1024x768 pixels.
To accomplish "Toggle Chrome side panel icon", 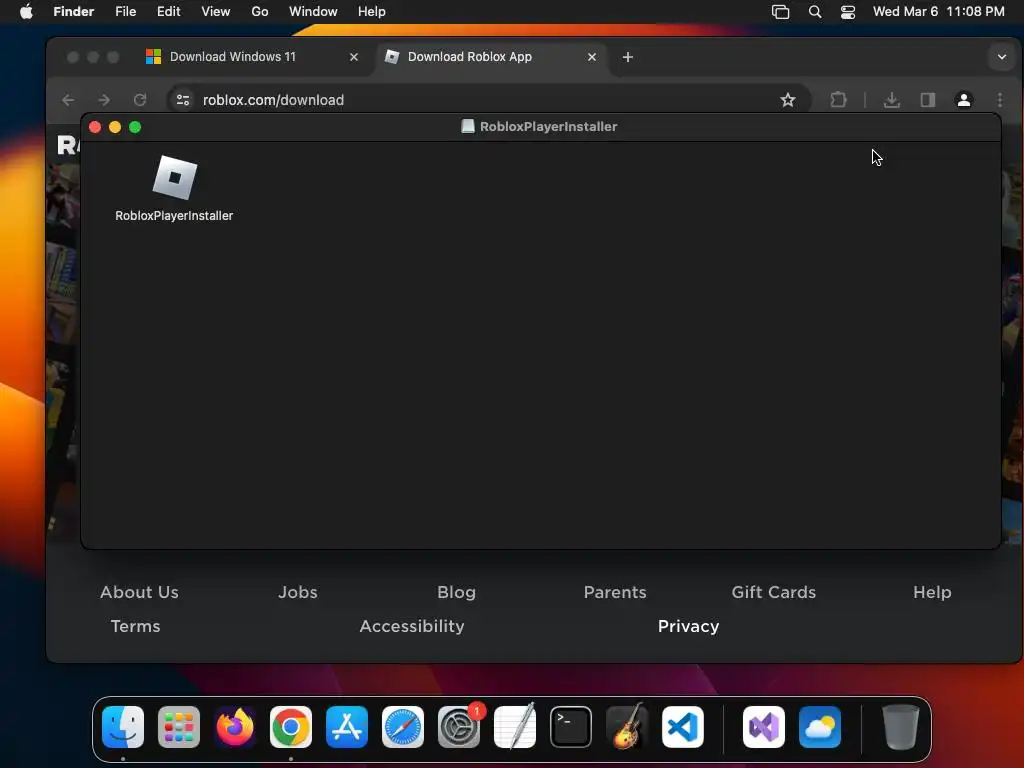I will [x=927, y=100].
